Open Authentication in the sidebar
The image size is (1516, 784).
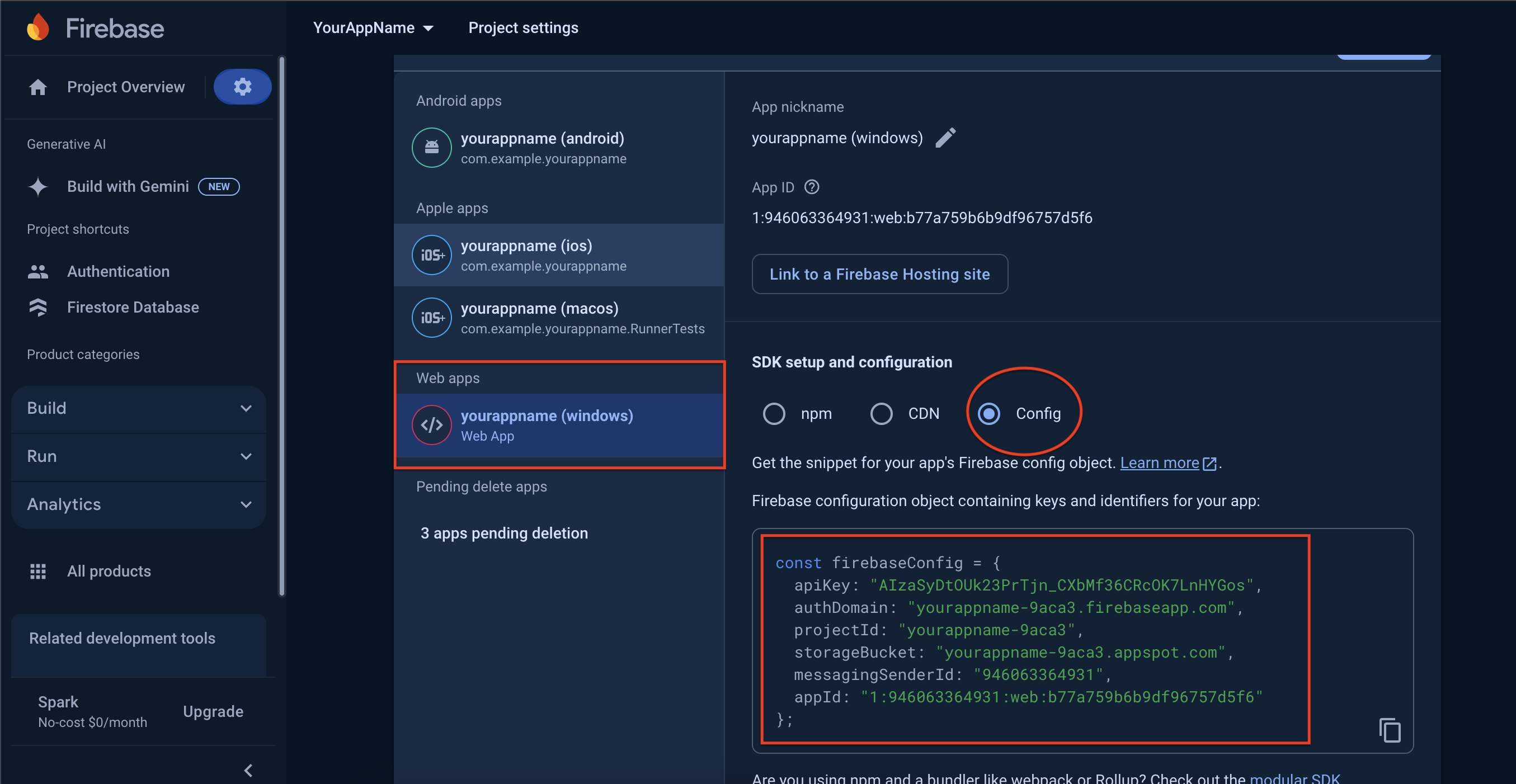pos(117,271)
